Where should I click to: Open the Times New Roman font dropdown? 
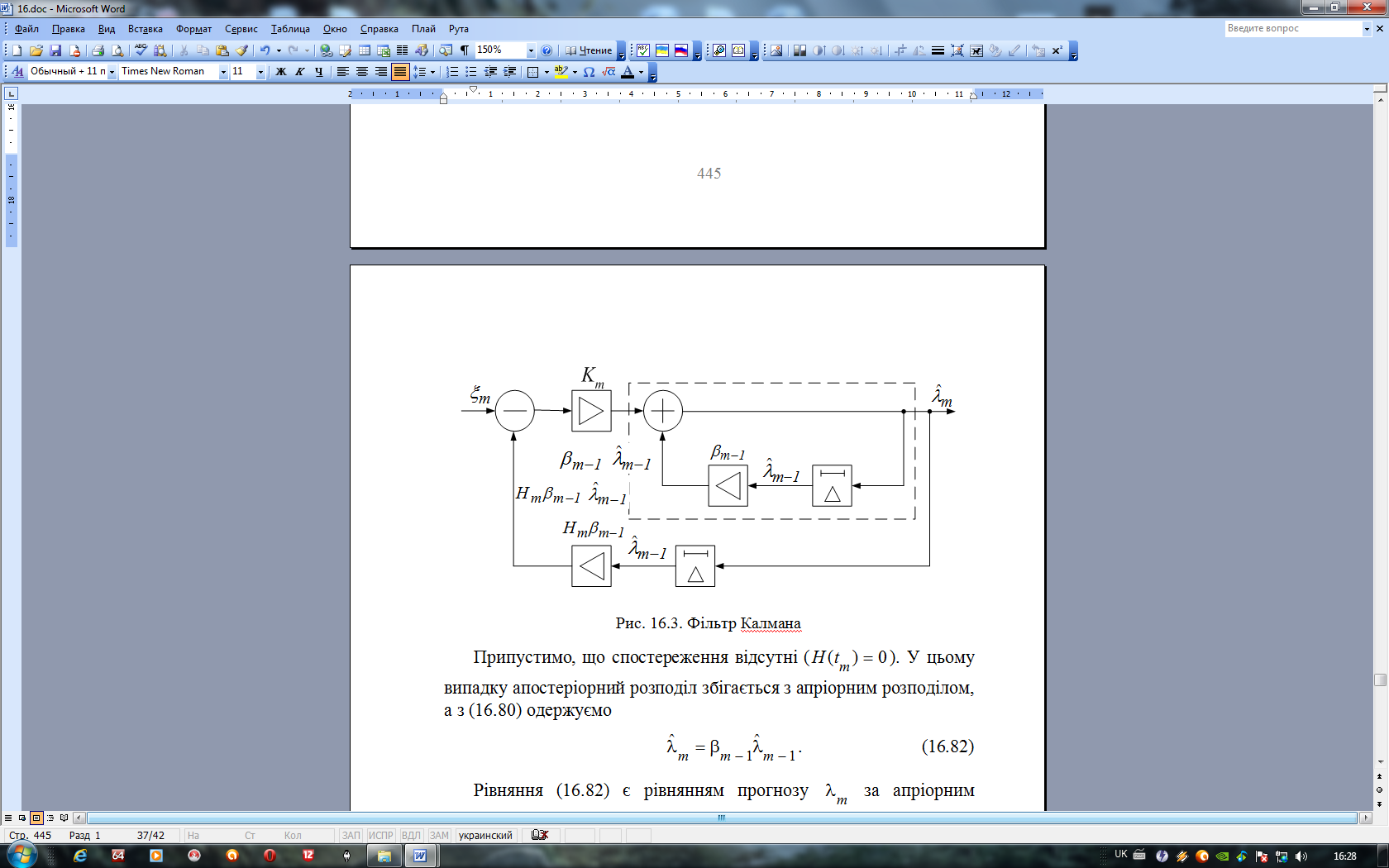coord(223,72)
